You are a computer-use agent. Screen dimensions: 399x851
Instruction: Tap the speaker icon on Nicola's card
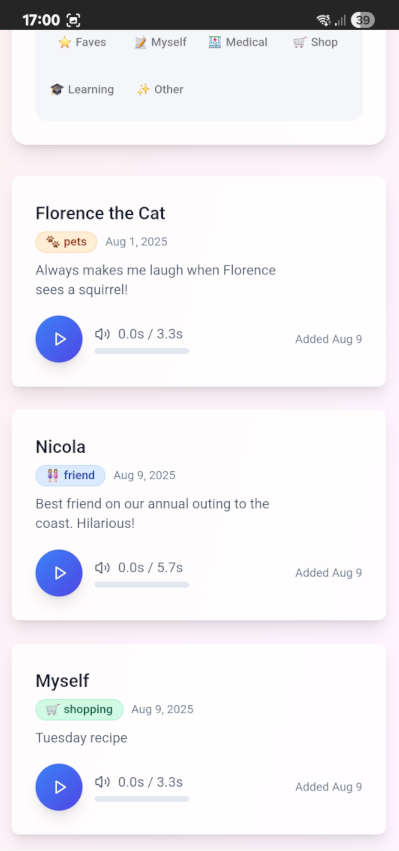102,568
